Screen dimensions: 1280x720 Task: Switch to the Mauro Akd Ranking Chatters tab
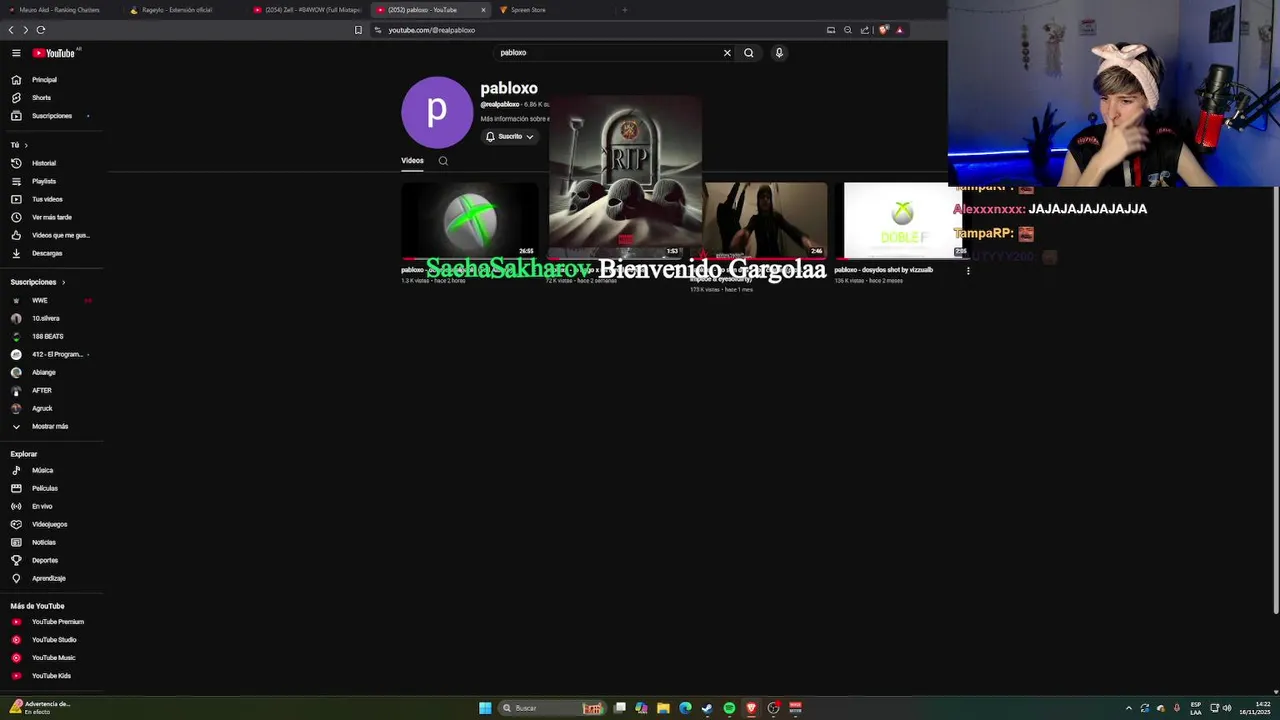(59, 10)
